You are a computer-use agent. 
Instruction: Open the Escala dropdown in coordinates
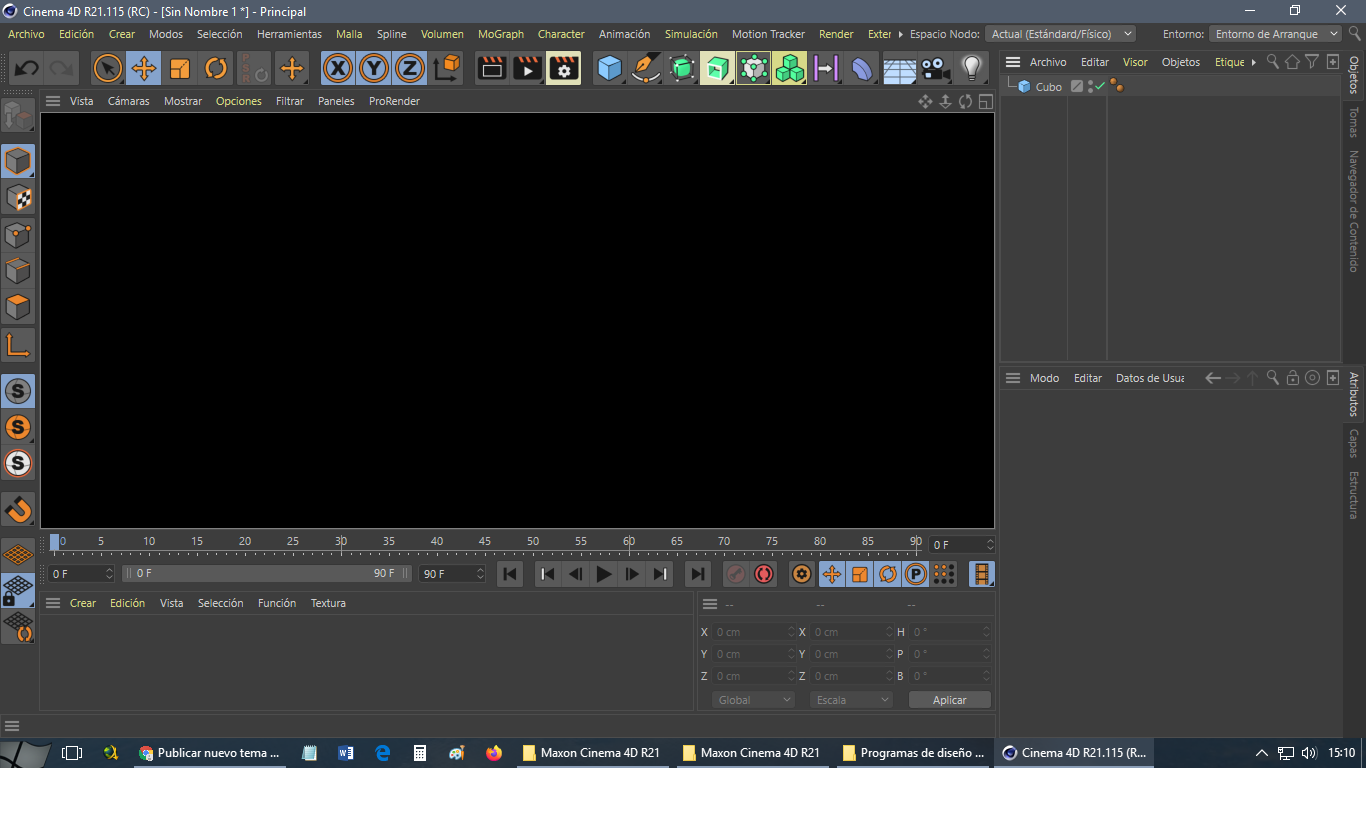(851, 700)
